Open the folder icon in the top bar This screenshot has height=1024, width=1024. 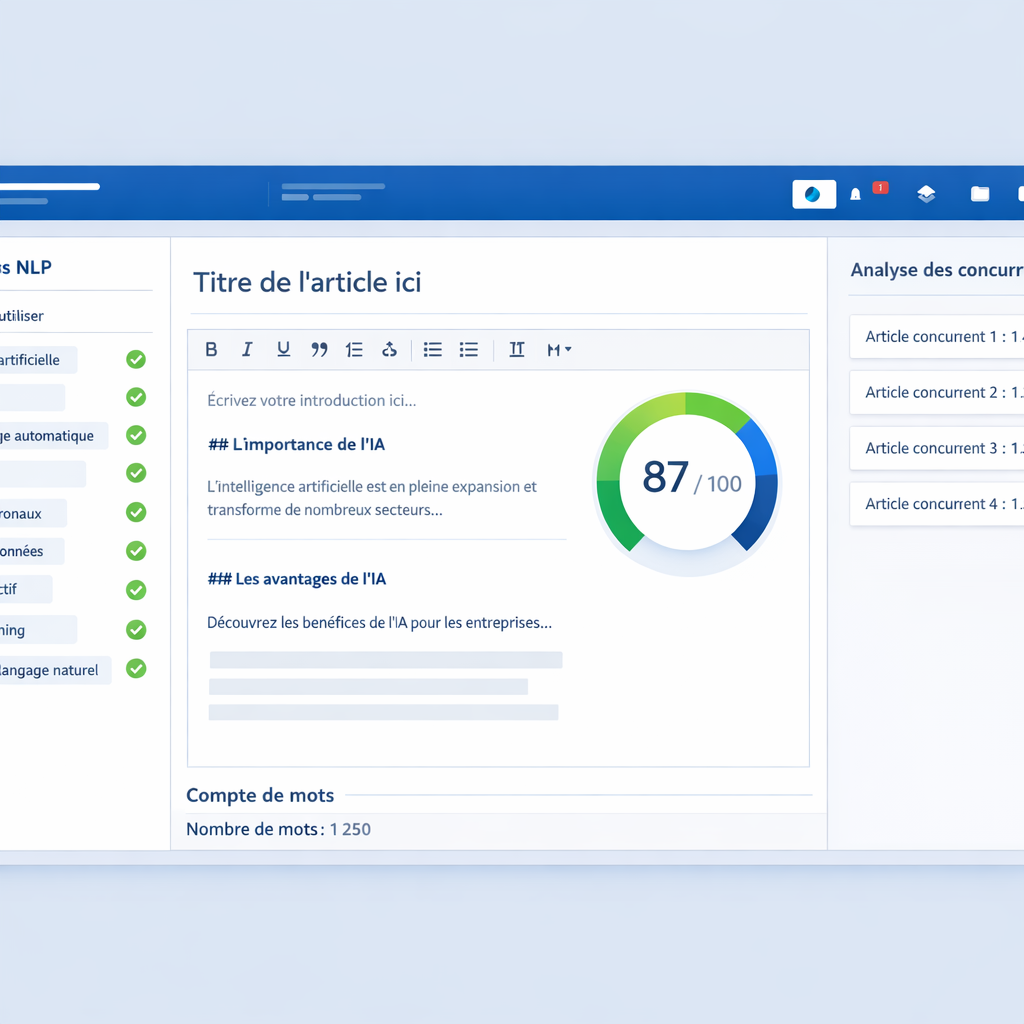point(980,193)
